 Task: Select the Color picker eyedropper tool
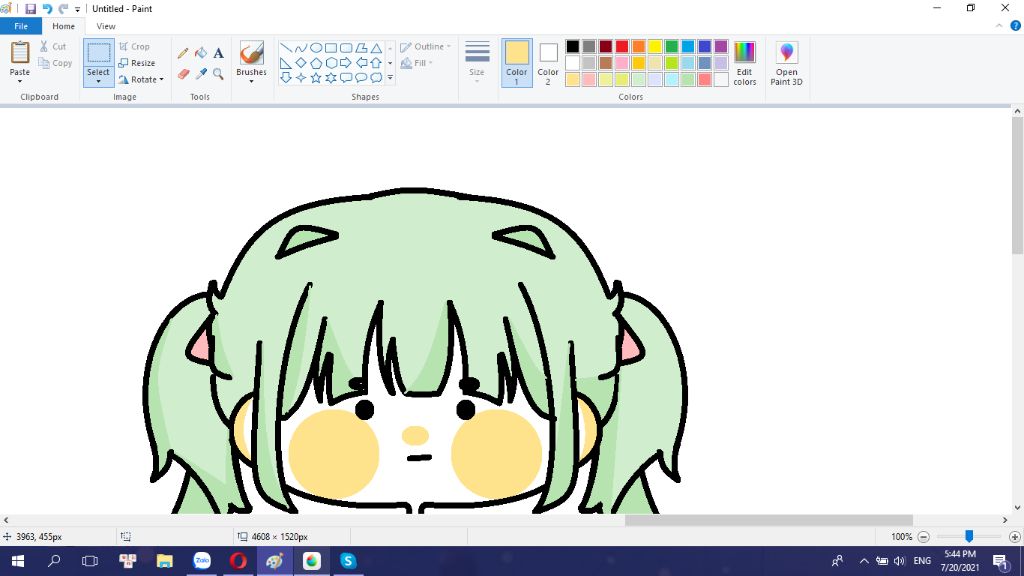point(200,74)
